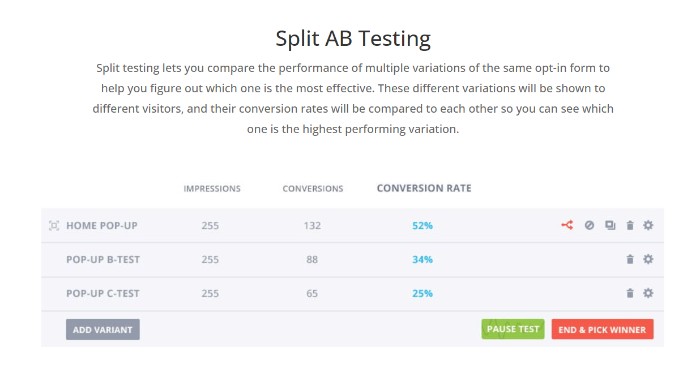The height and width of the screenshot is (368, 700).
Task: Select the Impressions column header
Action: [x=212, y=189]
